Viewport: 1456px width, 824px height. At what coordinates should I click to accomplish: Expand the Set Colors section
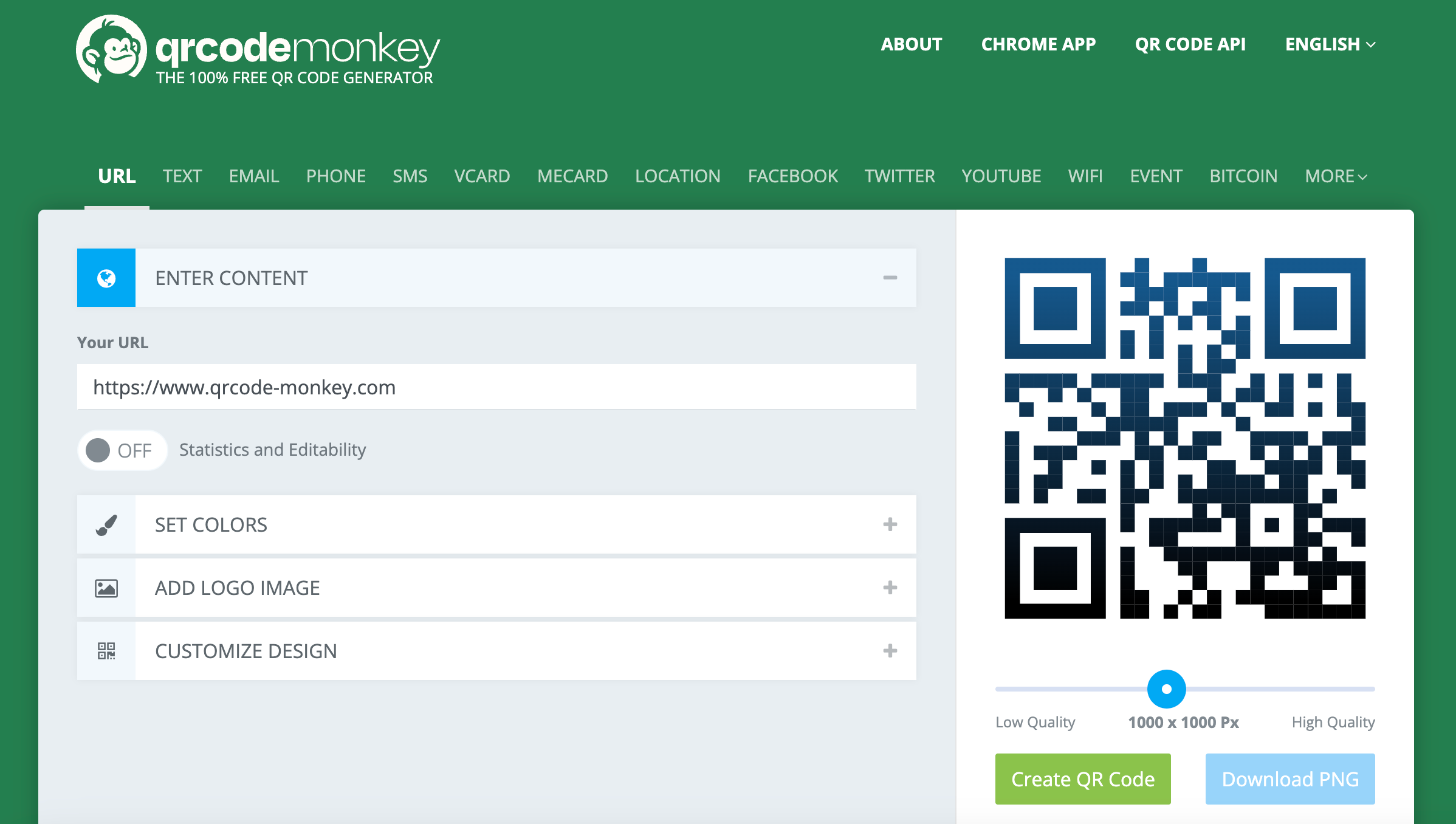(x=890, y=524)
